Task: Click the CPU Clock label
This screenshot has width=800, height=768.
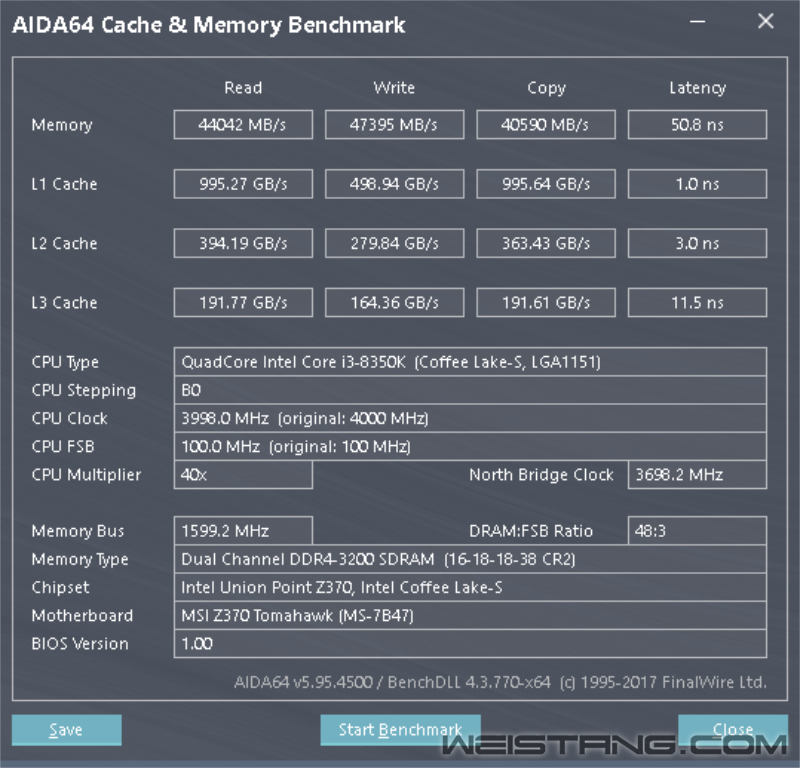Action: (x=69, y=418)
